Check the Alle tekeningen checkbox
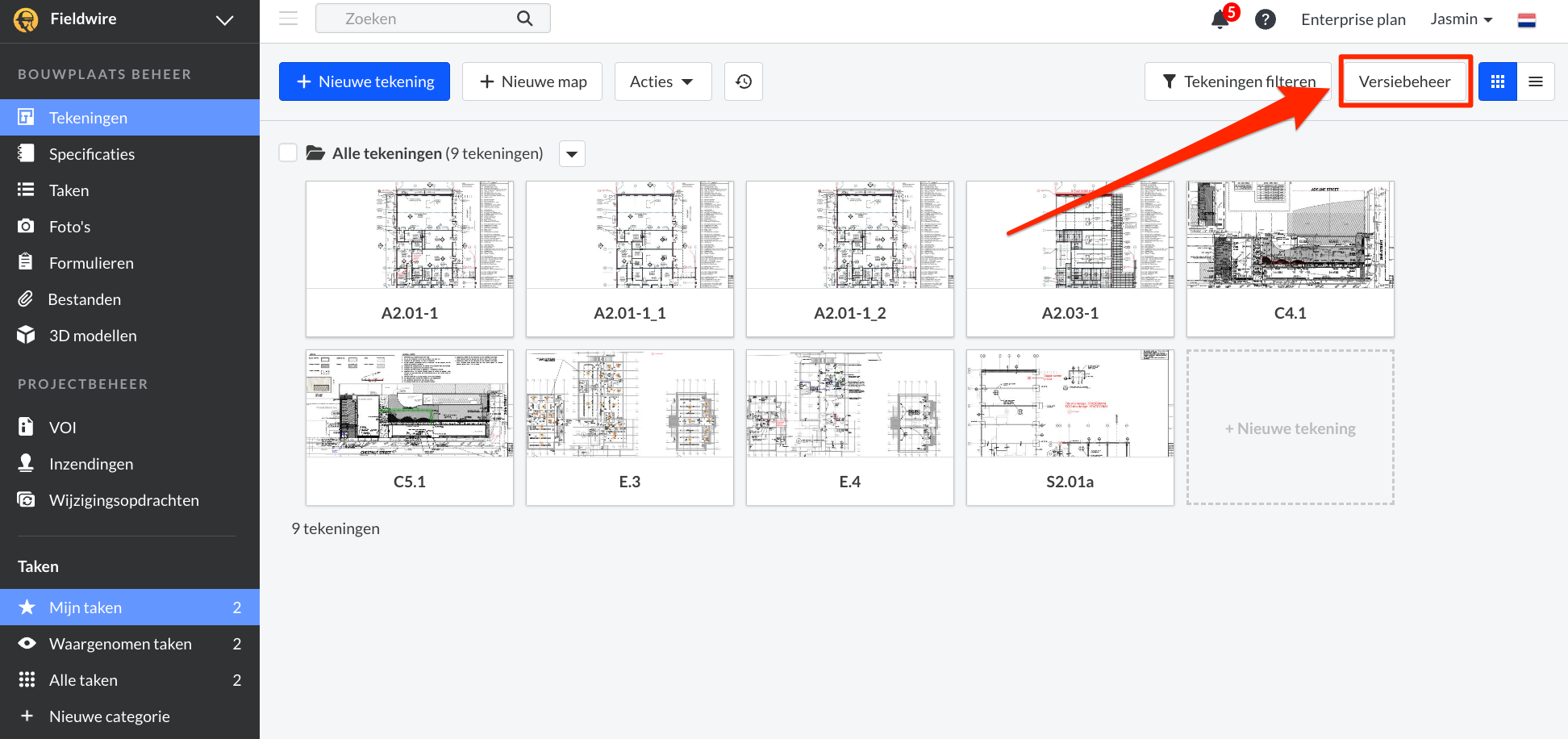1568x739 pixels. click(288, 152)
